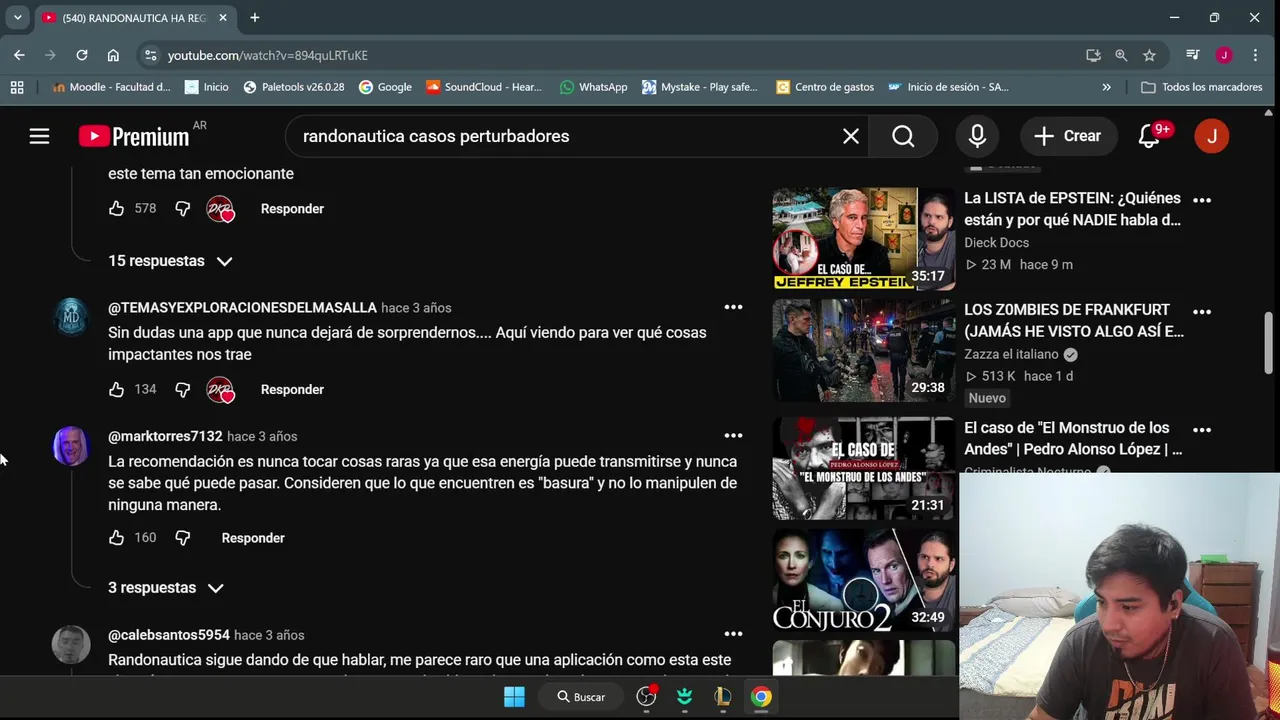Reply to the comment with 134 likes
1280x720 pixels.
coord(292,390)
